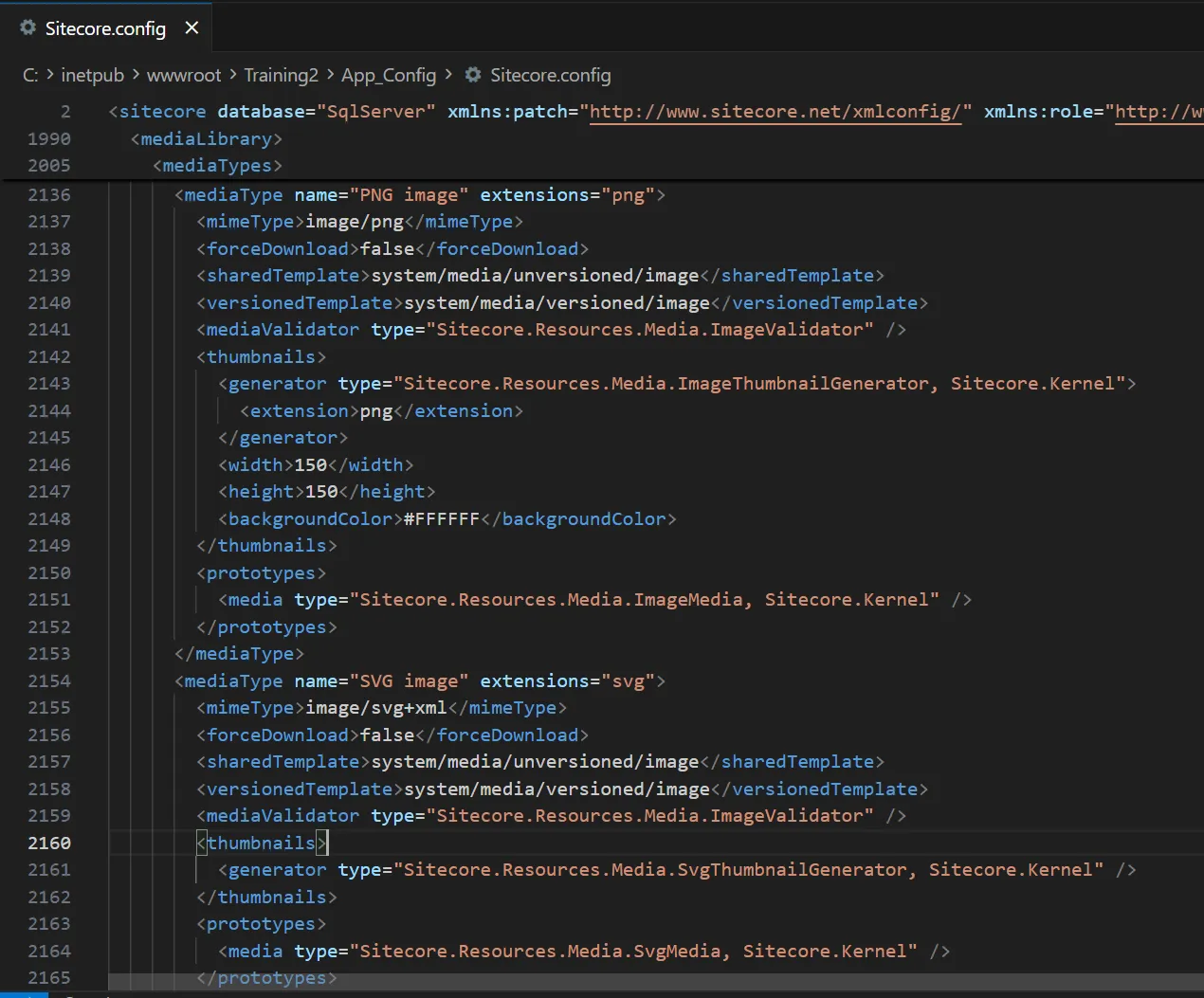Click extensions="png" attribute value
The height and width of the screenshot is (998, 1204).
pos(628,194)
